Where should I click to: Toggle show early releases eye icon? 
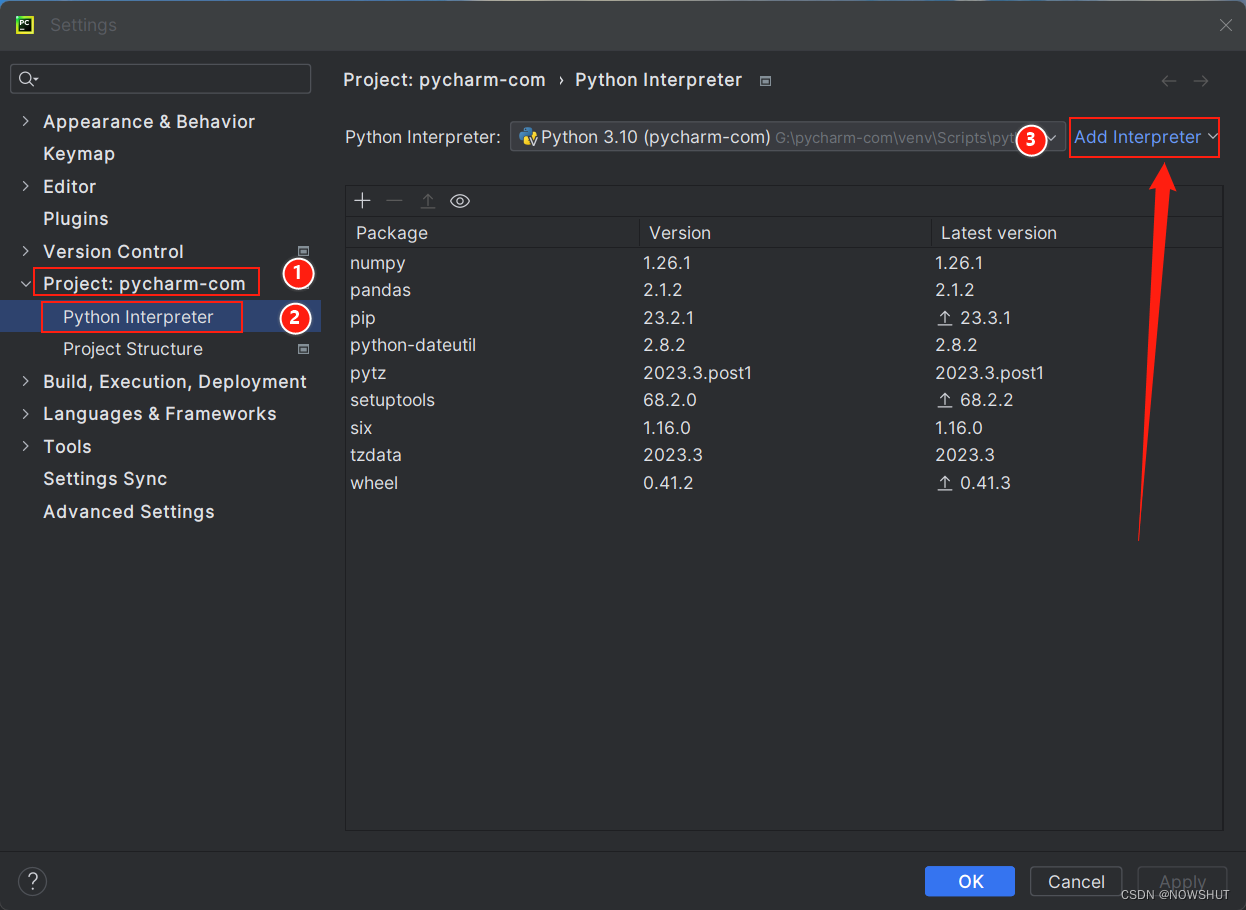[x=460, y=201]
